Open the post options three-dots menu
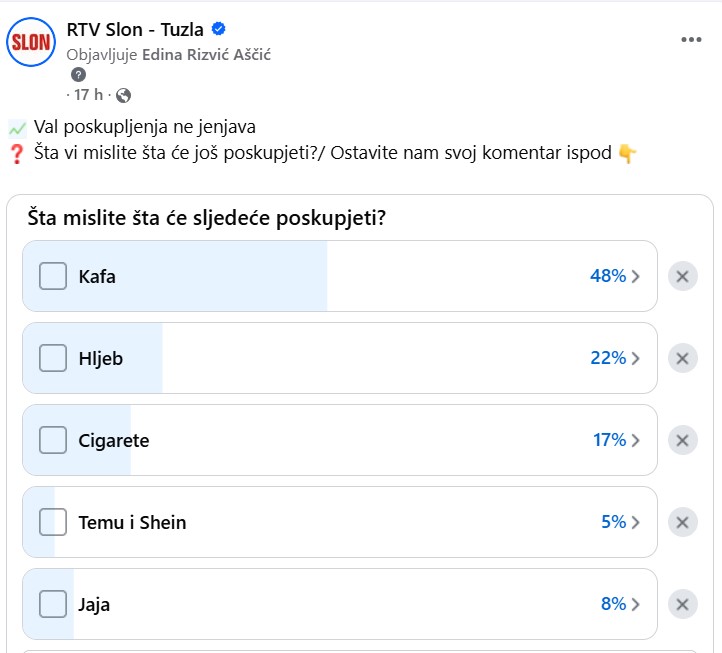Viewport: 722px width, 653px height. coord(691,40)
